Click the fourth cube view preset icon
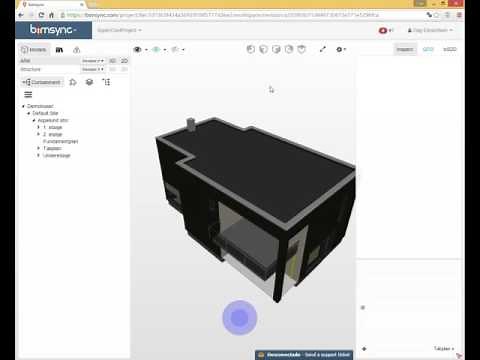480x360 pixels. pos(289,49)
